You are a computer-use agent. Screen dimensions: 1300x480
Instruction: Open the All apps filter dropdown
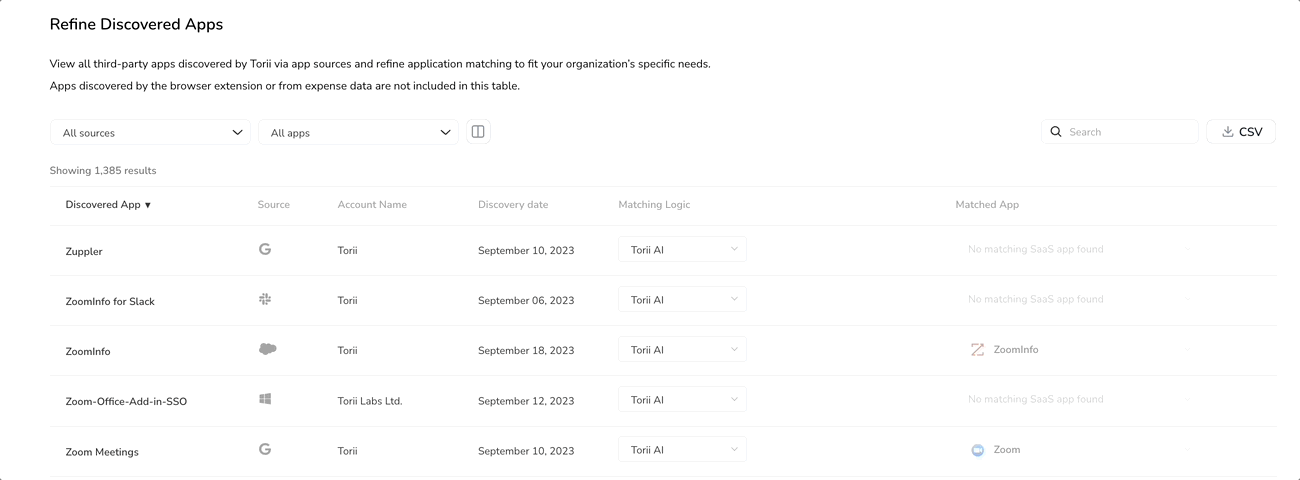[358, 132]
